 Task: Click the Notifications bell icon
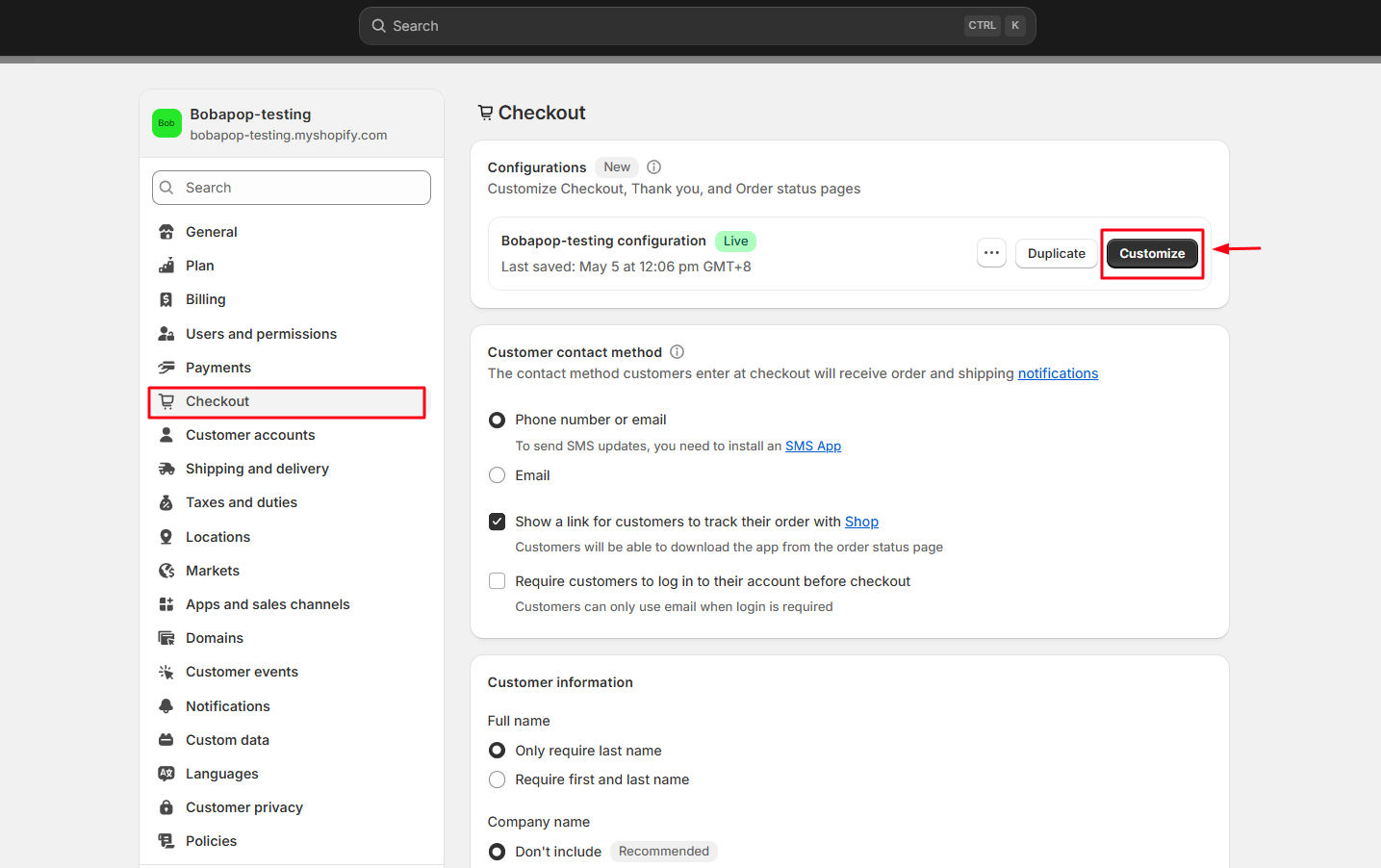[166, 706]
